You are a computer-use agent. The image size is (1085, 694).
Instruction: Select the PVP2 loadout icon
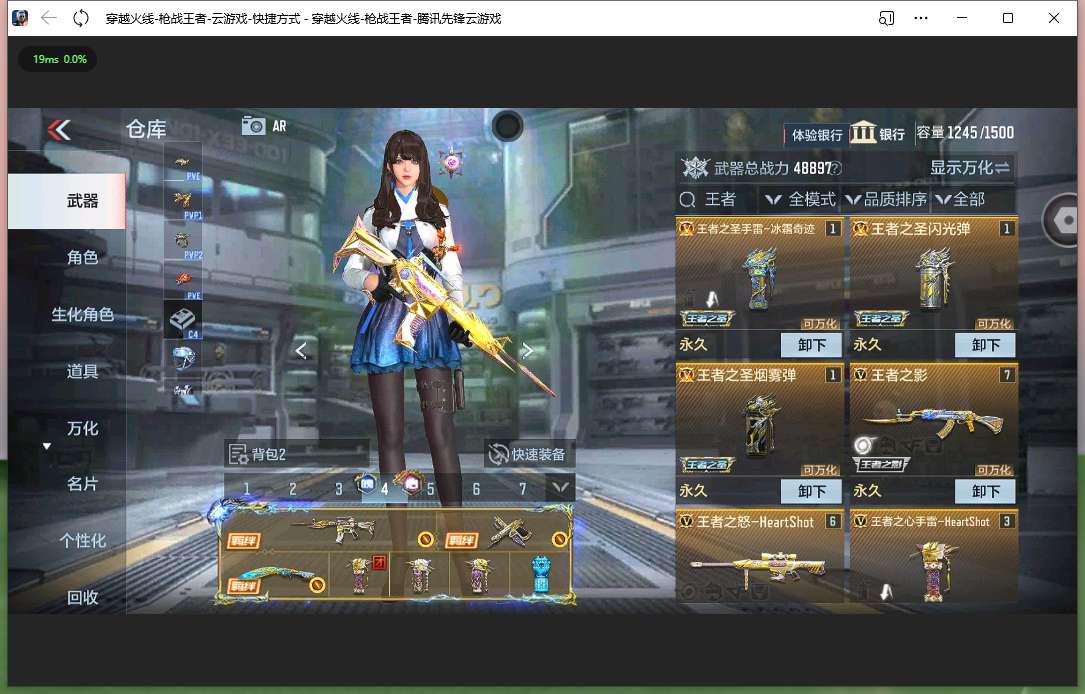tap(183, 242)
